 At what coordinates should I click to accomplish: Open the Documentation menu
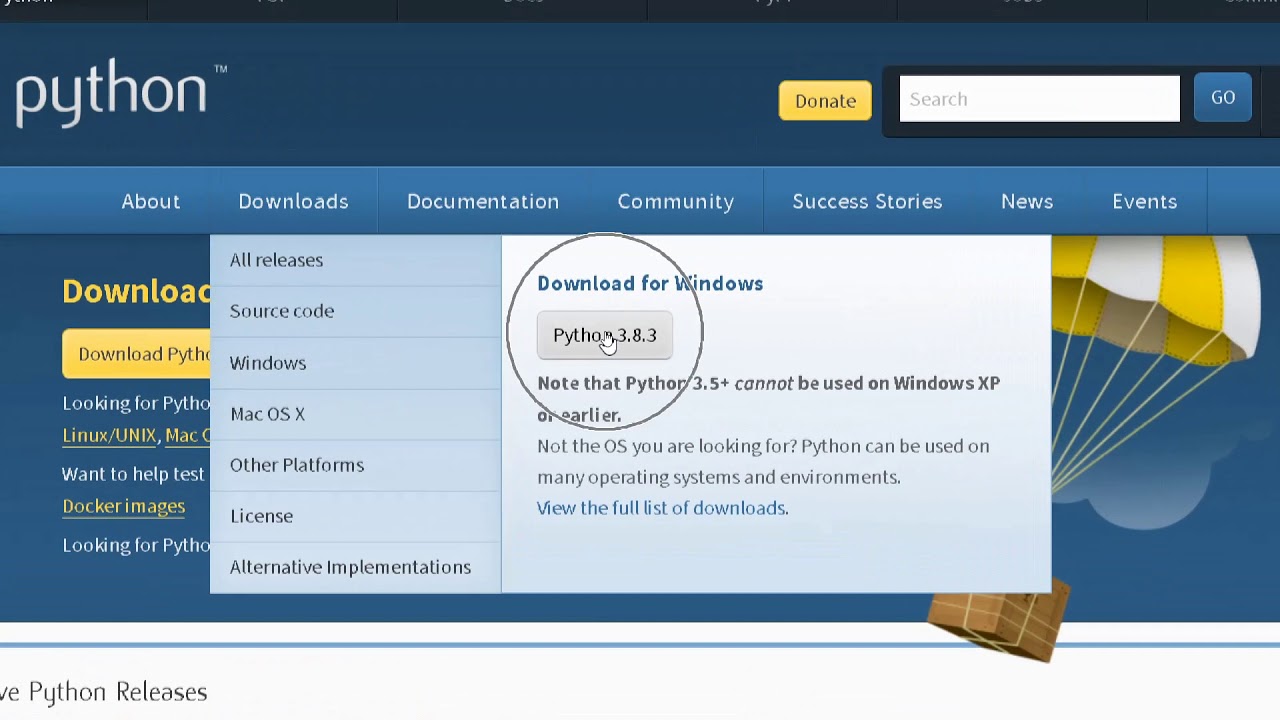(x=483, y=201)
